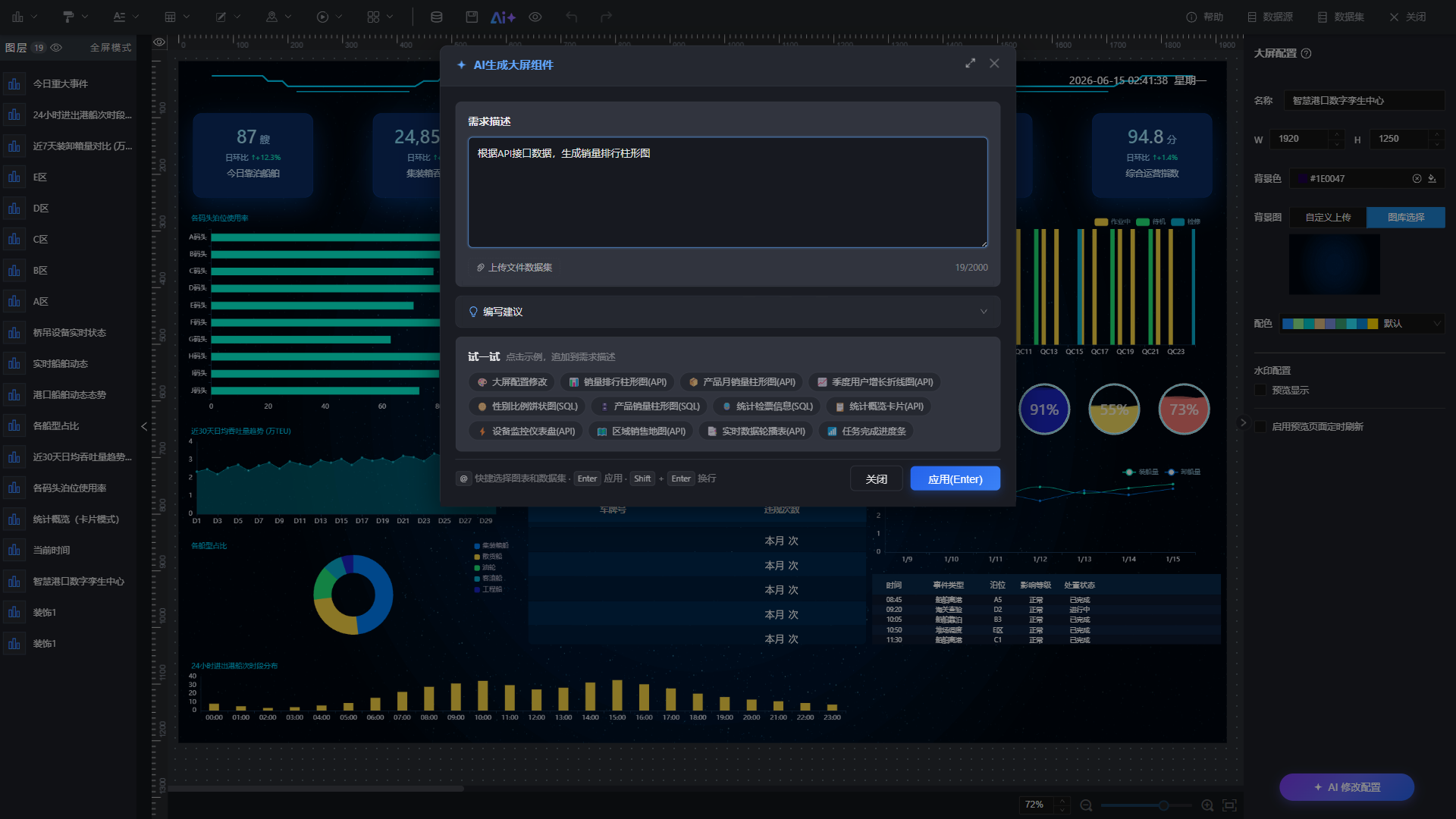Viewport: 1456px width, 819px height.
Task: Click the preview eye icon in toolbar
Action: click(535, 17)
